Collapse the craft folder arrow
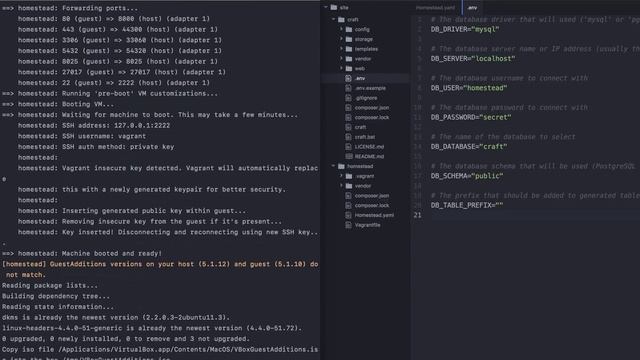The width and height of the screenshot is (640, 360). click(x=333, y=19)
